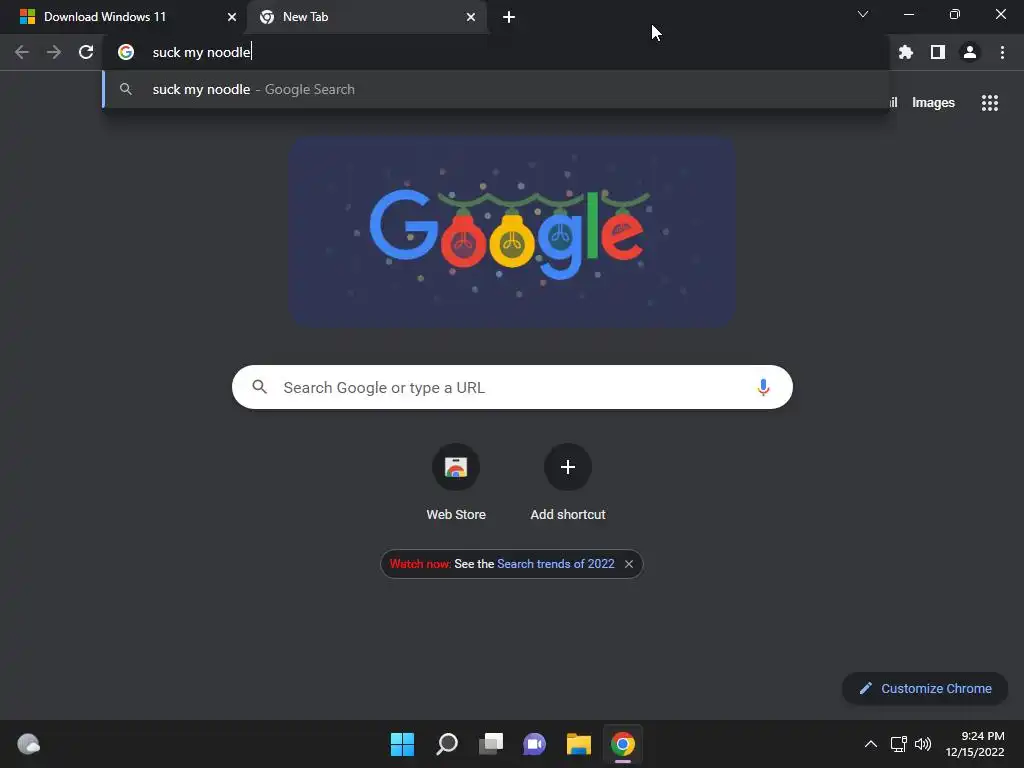This screenshot has height=768, width=1024.
Task: Open File Explorer from the taskbar
Action: tap(579, 744)
